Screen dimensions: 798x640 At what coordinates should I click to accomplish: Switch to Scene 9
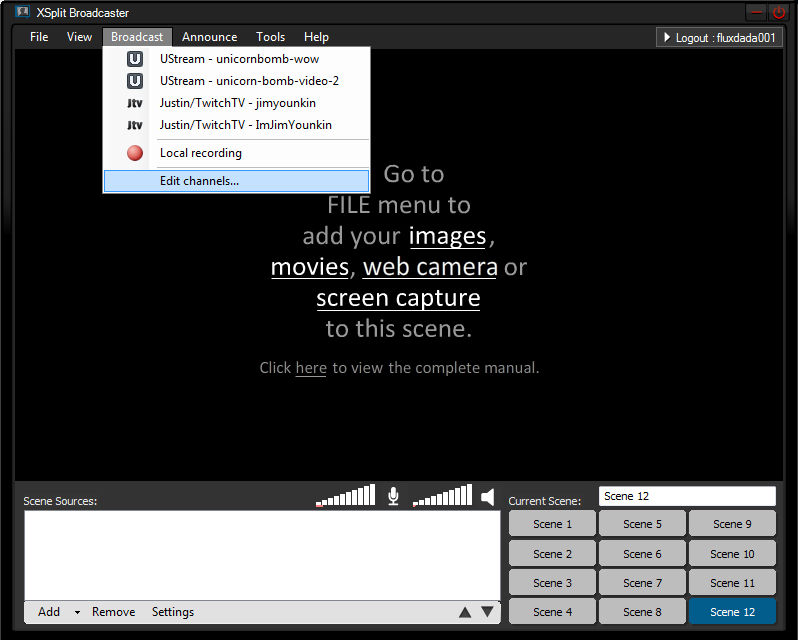732,524
